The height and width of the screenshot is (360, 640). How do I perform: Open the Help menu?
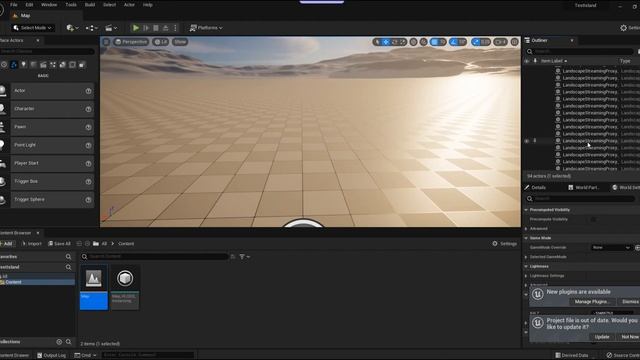[147, 5]
